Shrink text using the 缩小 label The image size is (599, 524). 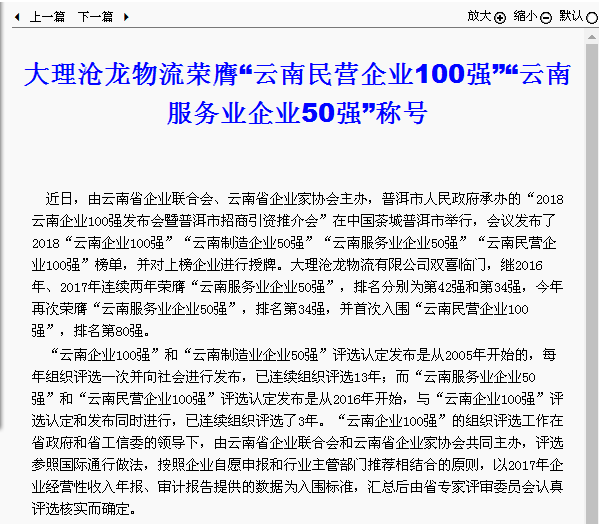tap(525, 16)
